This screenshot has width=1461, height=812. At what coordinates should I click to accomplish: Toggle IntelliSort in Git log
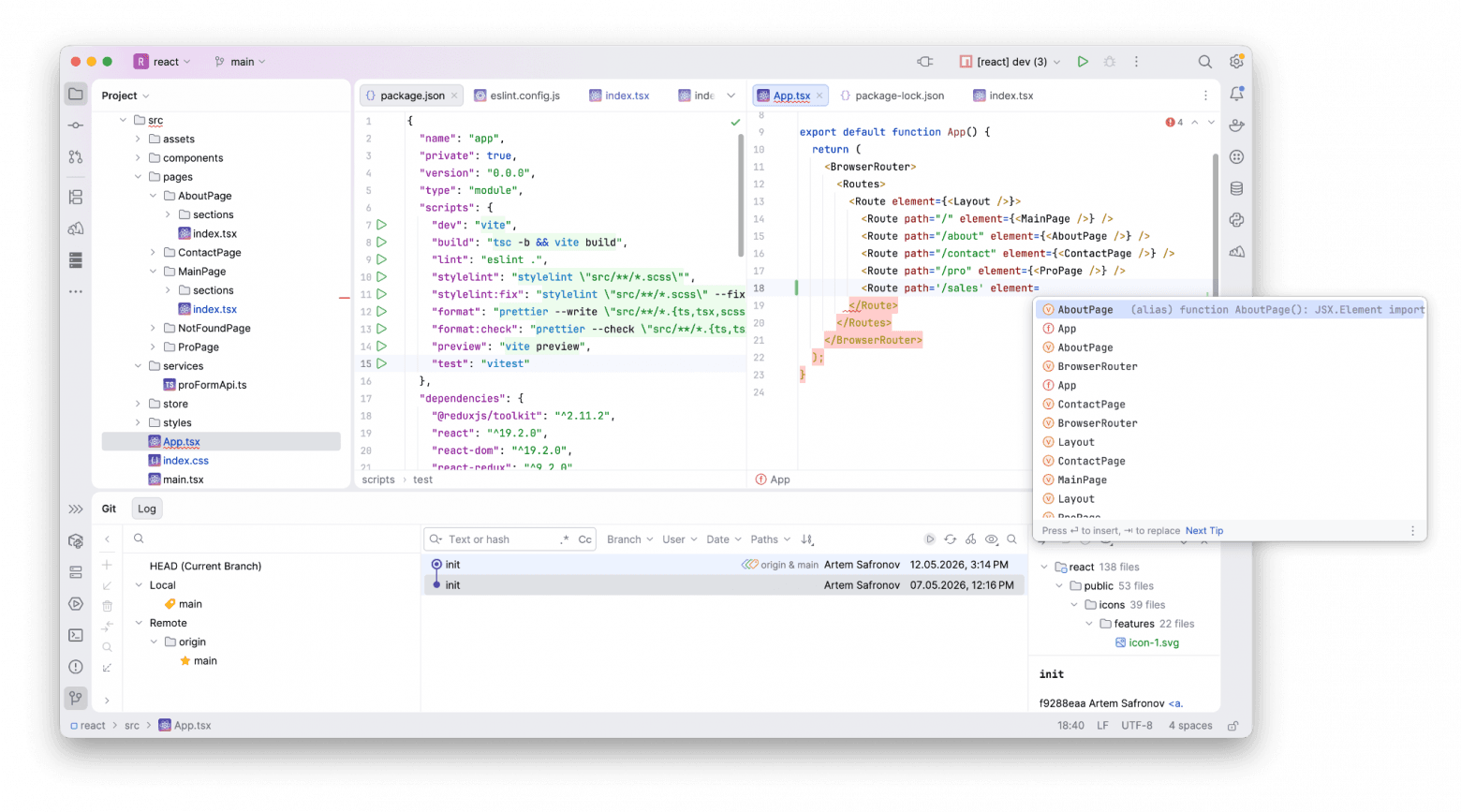[x=807, y=539]
